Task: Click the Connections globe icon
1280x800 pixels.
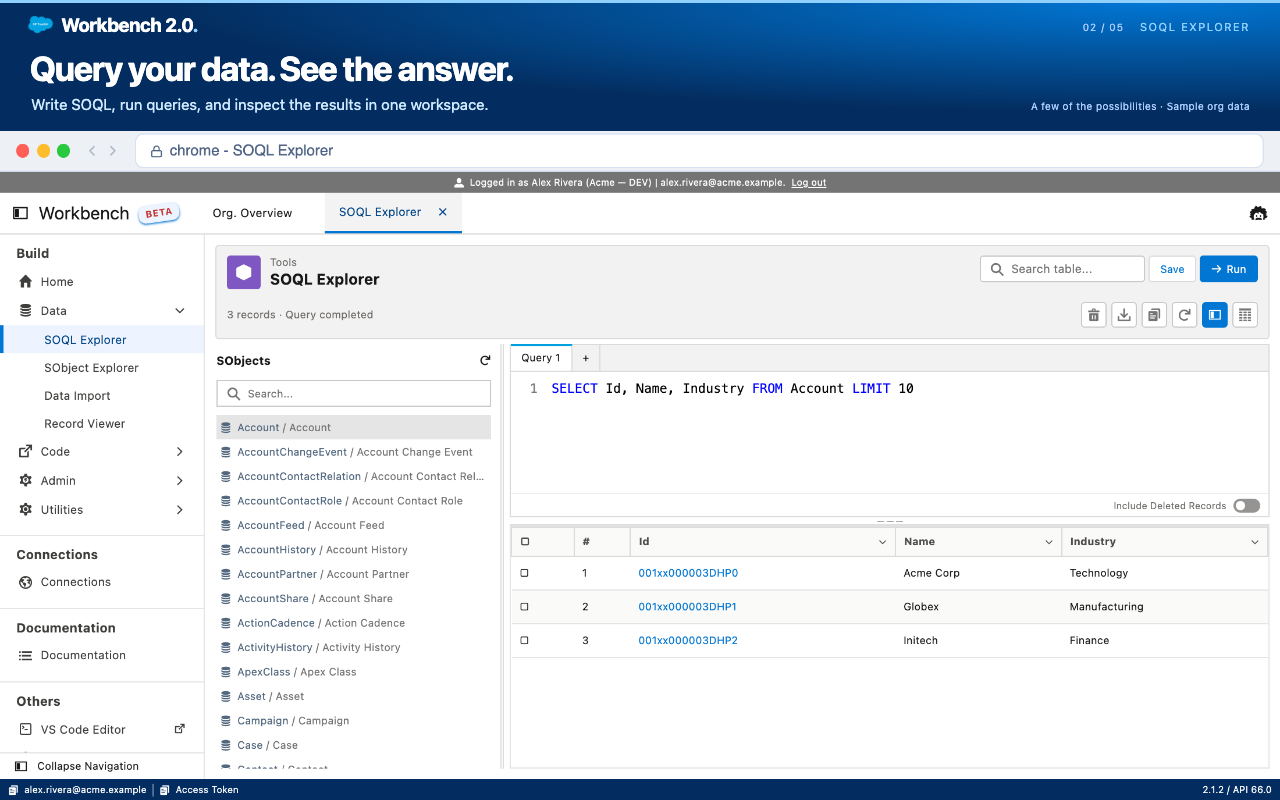Action: click(x=26, y=582)
